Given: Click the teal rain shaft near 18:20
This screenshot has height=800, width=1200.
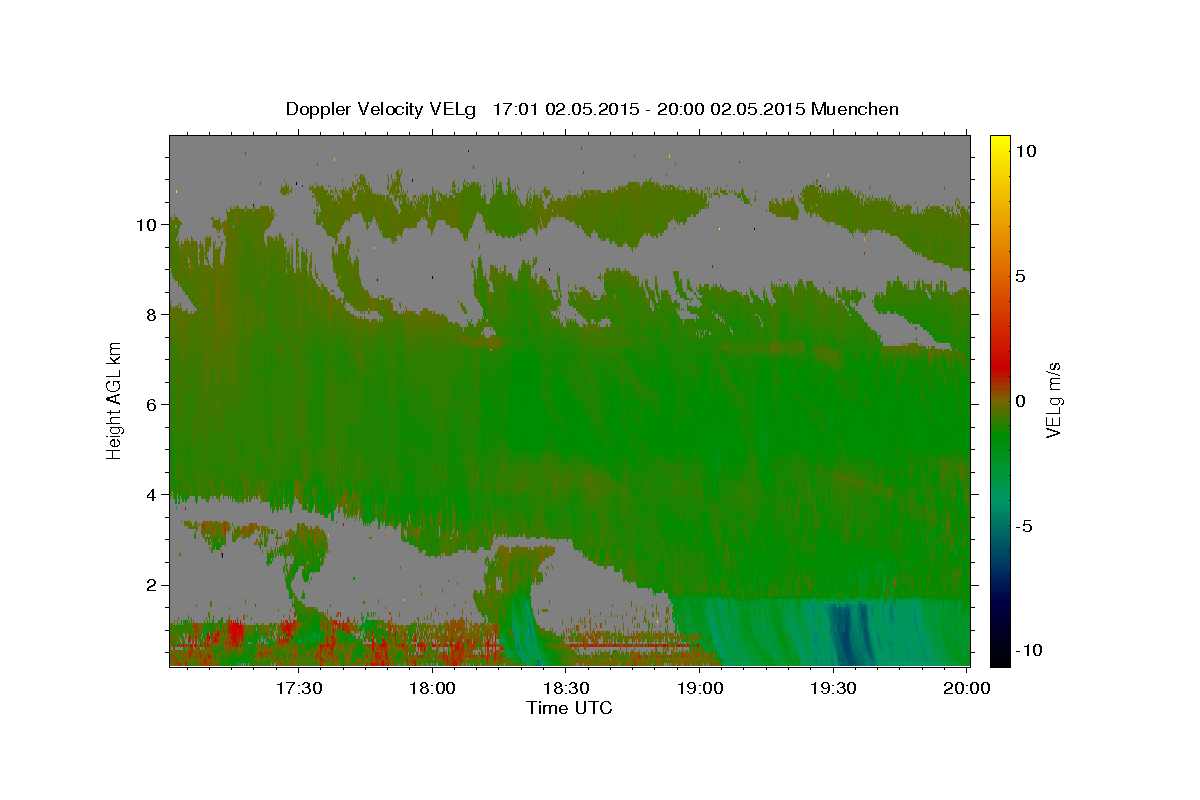Looking at the screenshot, I should coord(522,628).
